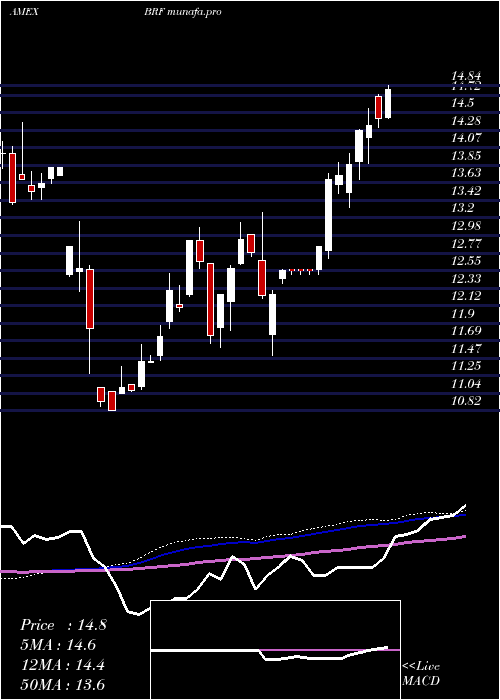Click the 13.63 price axis label
500x700 pixels.
[x=467, y=173]
